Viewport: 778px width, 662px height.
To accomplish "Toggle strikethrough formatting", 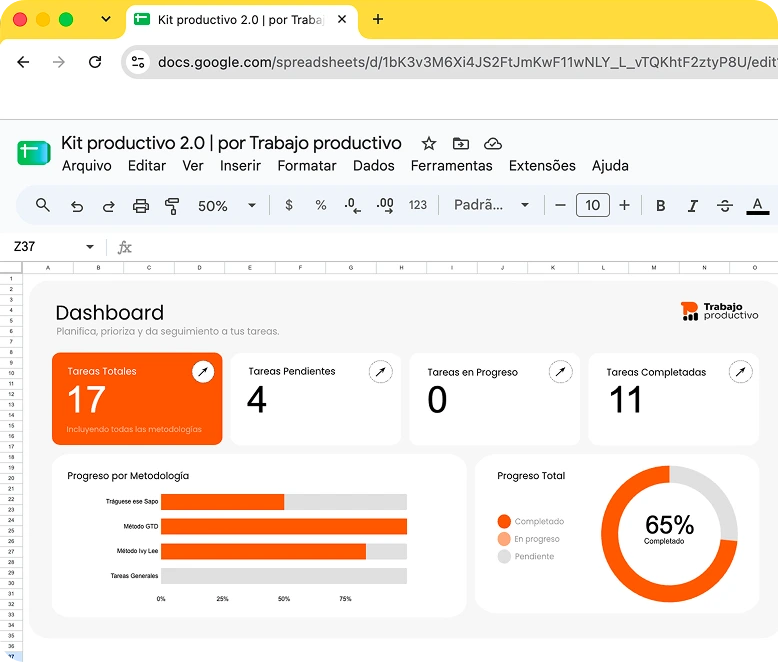I will (x=725, y=205).
